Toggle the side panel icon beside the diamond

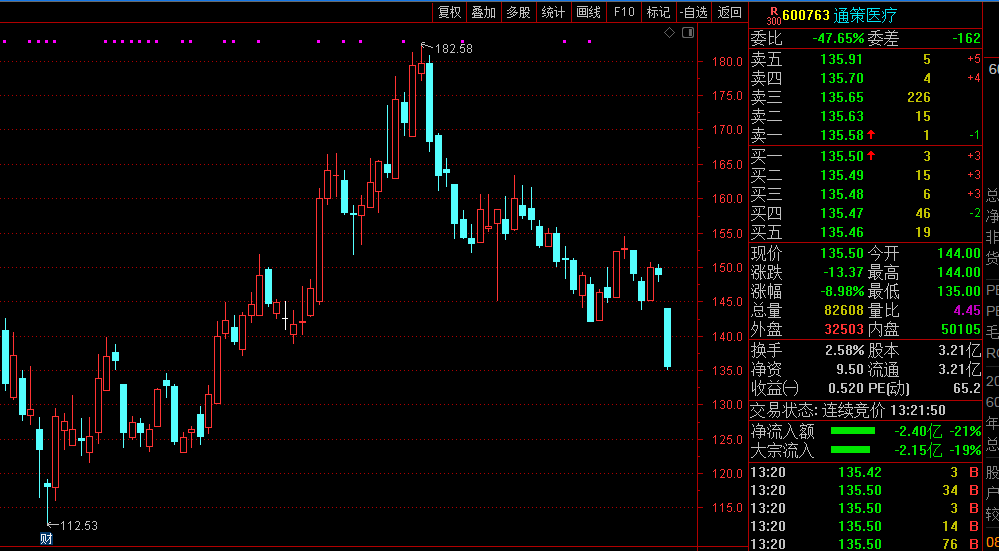pos(687,33)
